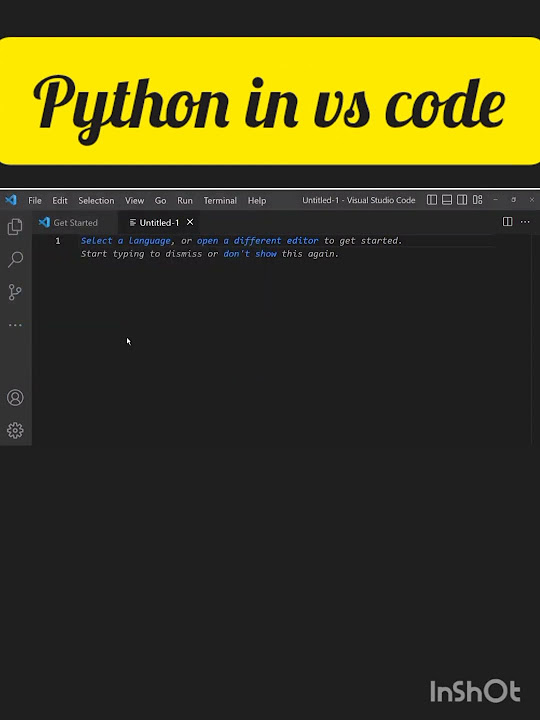
Task: Close the Visual Studio Code window
Action: pos(532,200)
